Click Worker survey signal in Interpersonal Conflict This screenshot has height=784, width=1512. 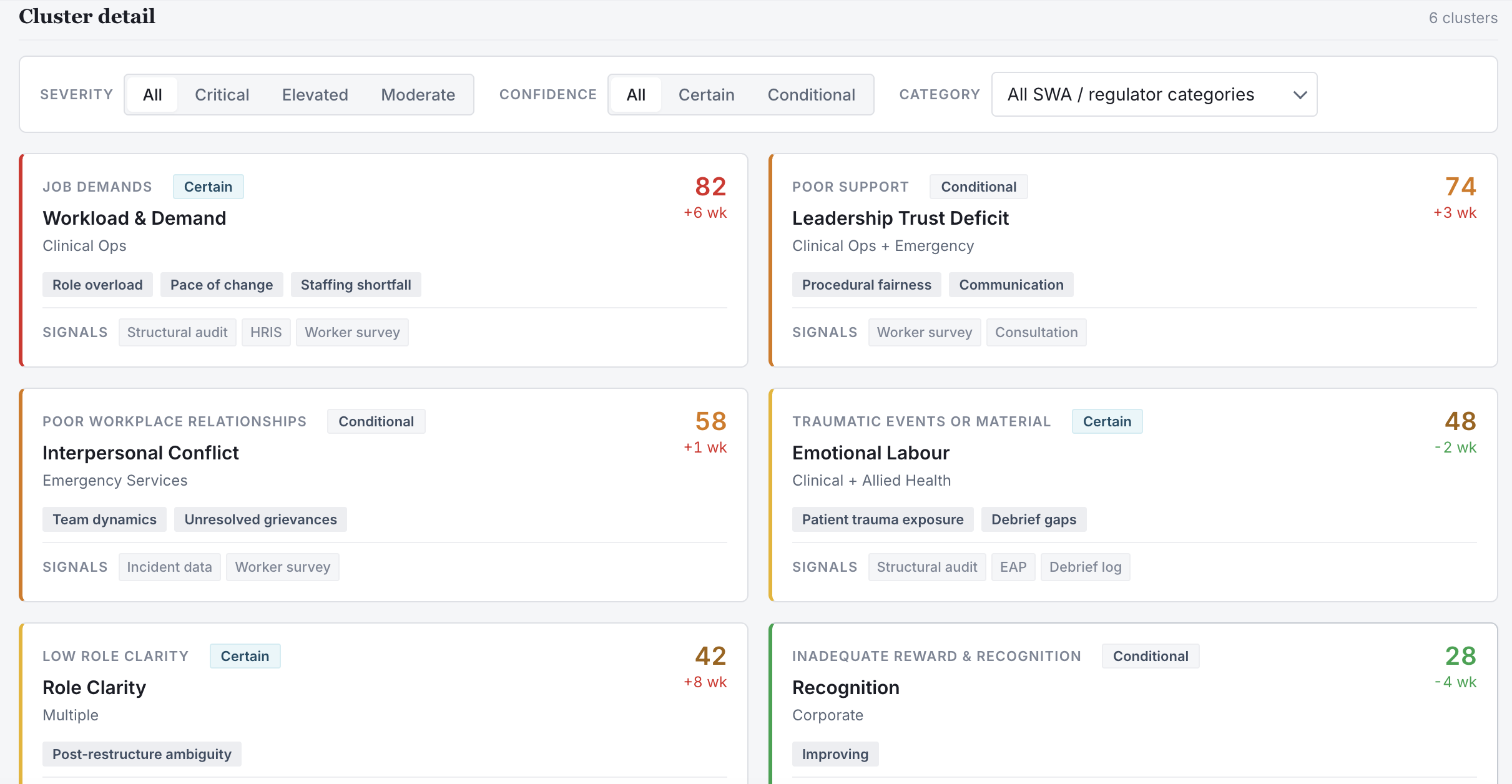[283, 567]
